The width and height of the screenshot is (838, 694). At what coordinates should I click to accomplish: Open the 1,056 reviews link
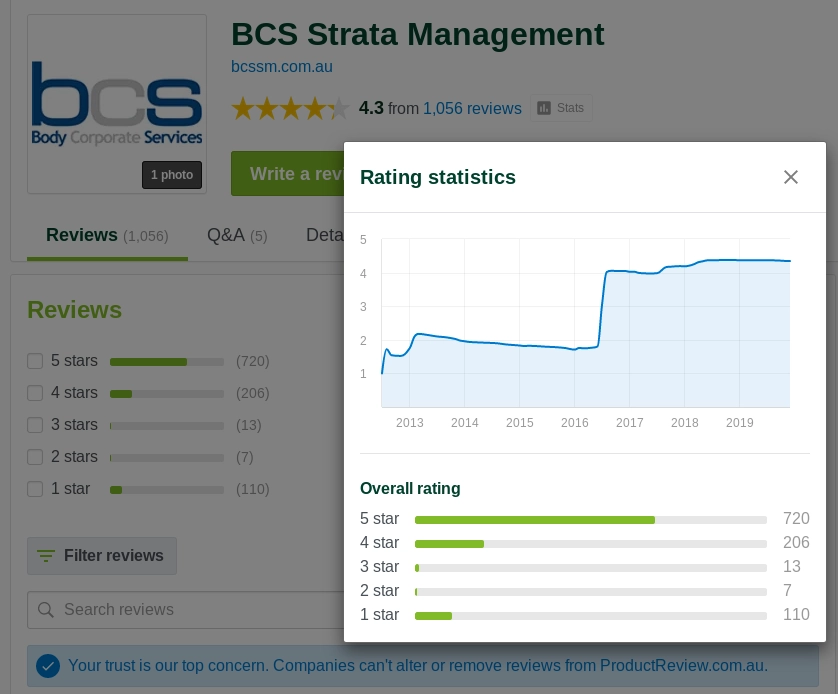tap(472, 108)
